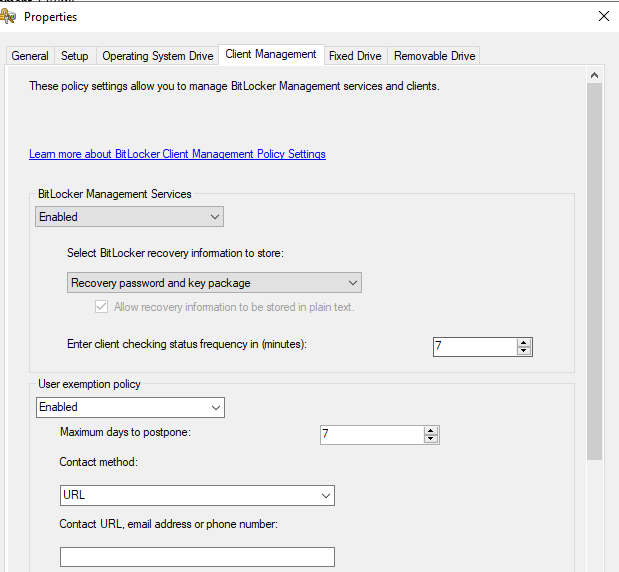The width and height of the screenshot is (619, 572).
Task: Click the 'BitLocker Management Services' group title
Action: pos(114,194)
